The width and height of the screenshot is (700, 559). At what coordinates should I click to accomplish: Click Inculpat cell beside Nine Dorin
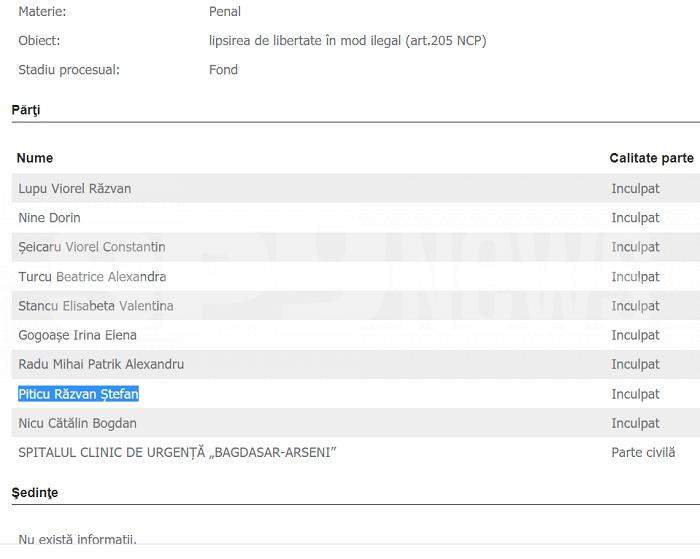[635, 218]
